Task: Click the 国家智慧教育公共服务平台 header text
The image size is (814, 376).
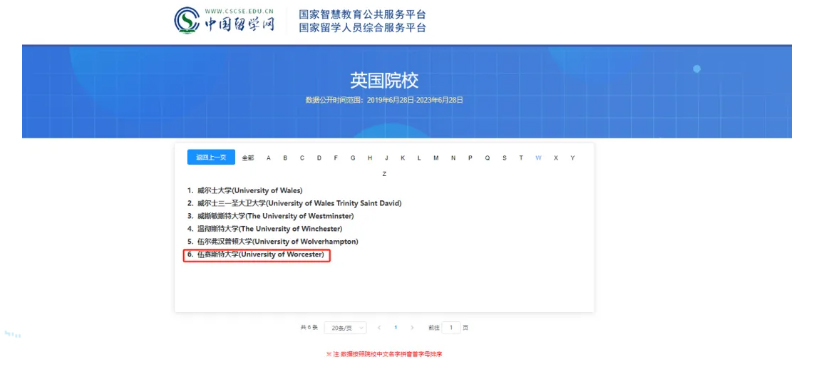Action: tap(362, 14)
